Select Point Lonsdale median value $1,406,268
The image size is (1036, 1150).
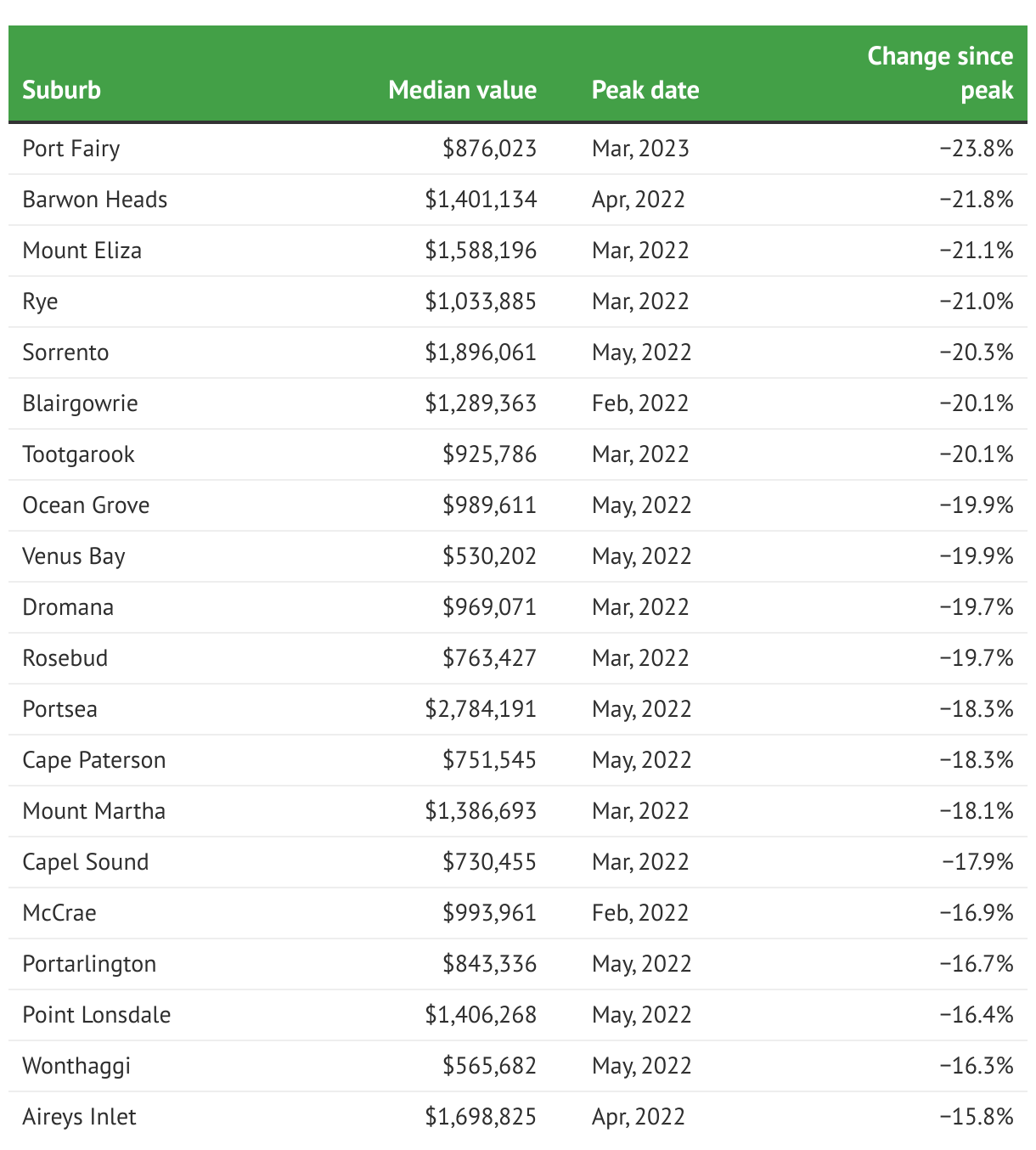[481, 1015]
